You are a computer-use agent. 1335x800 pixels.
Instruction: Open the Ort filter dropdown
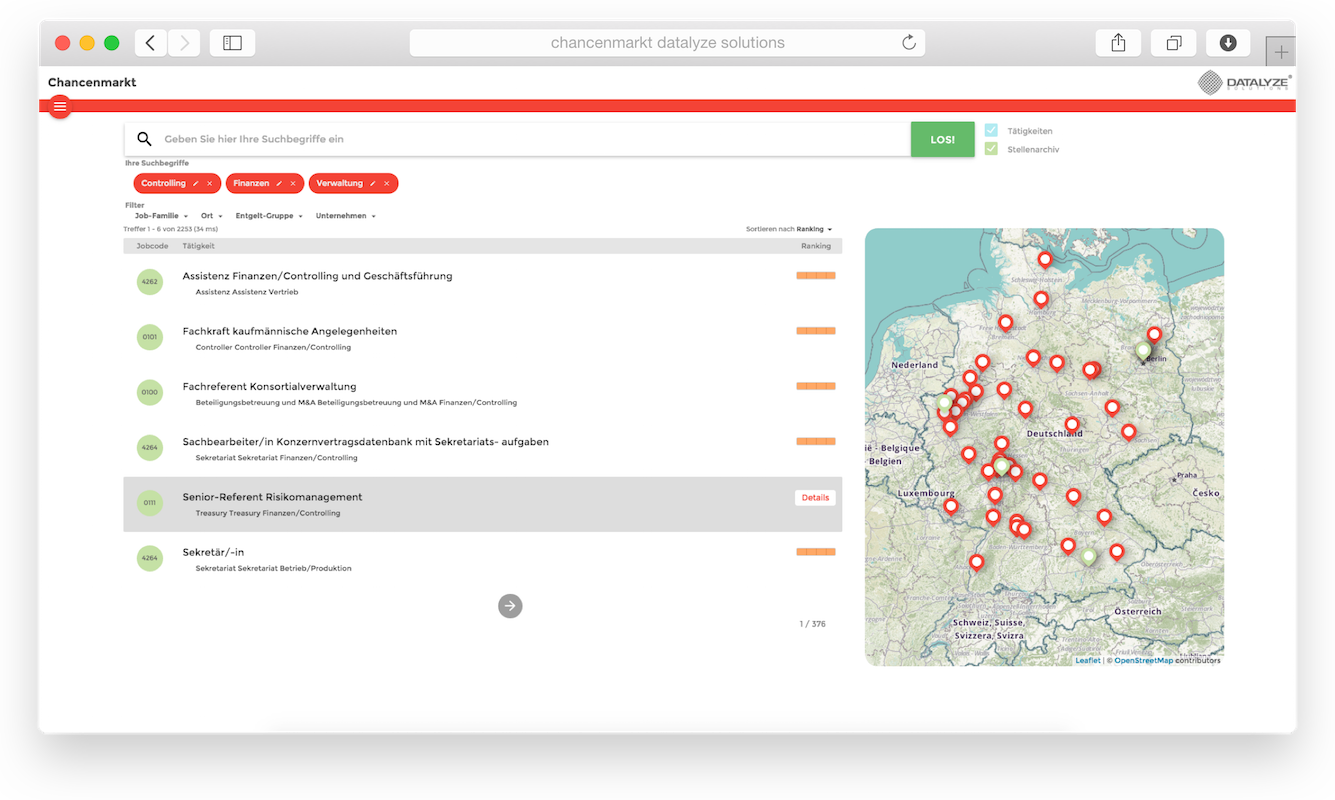click(x=211, y=216)
